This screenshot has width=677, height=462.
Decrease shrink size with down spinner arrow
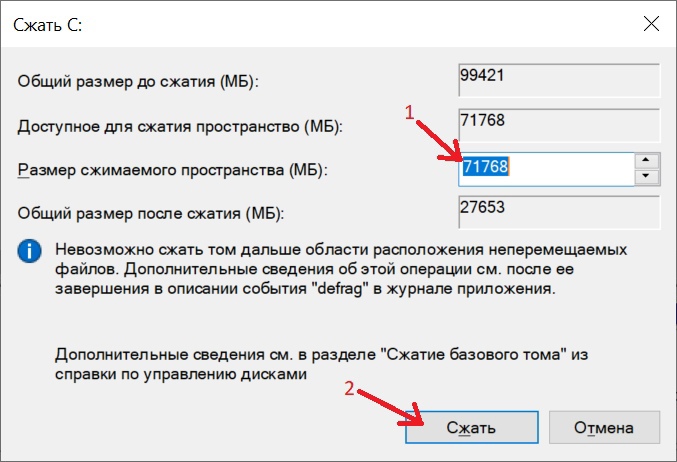pos(647,177)
